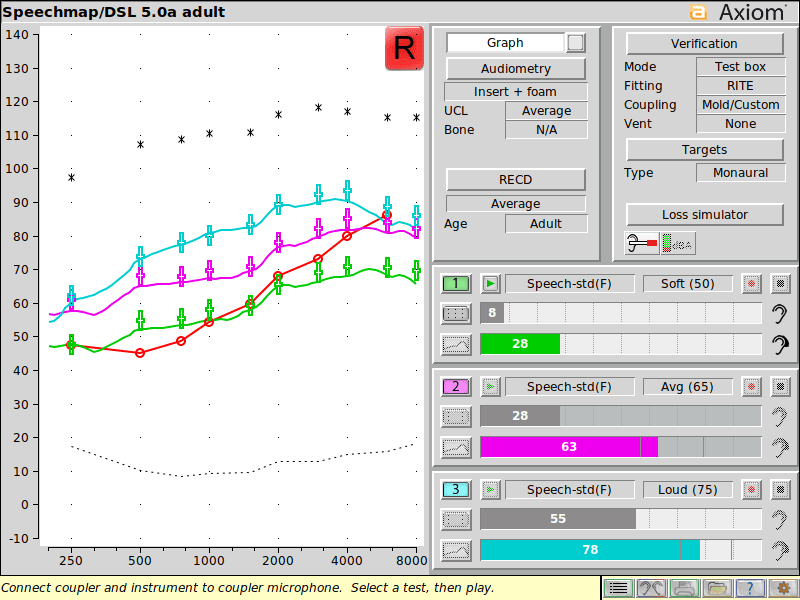
Task: Open help with the question mark icon
Action: tap(749, 588)
